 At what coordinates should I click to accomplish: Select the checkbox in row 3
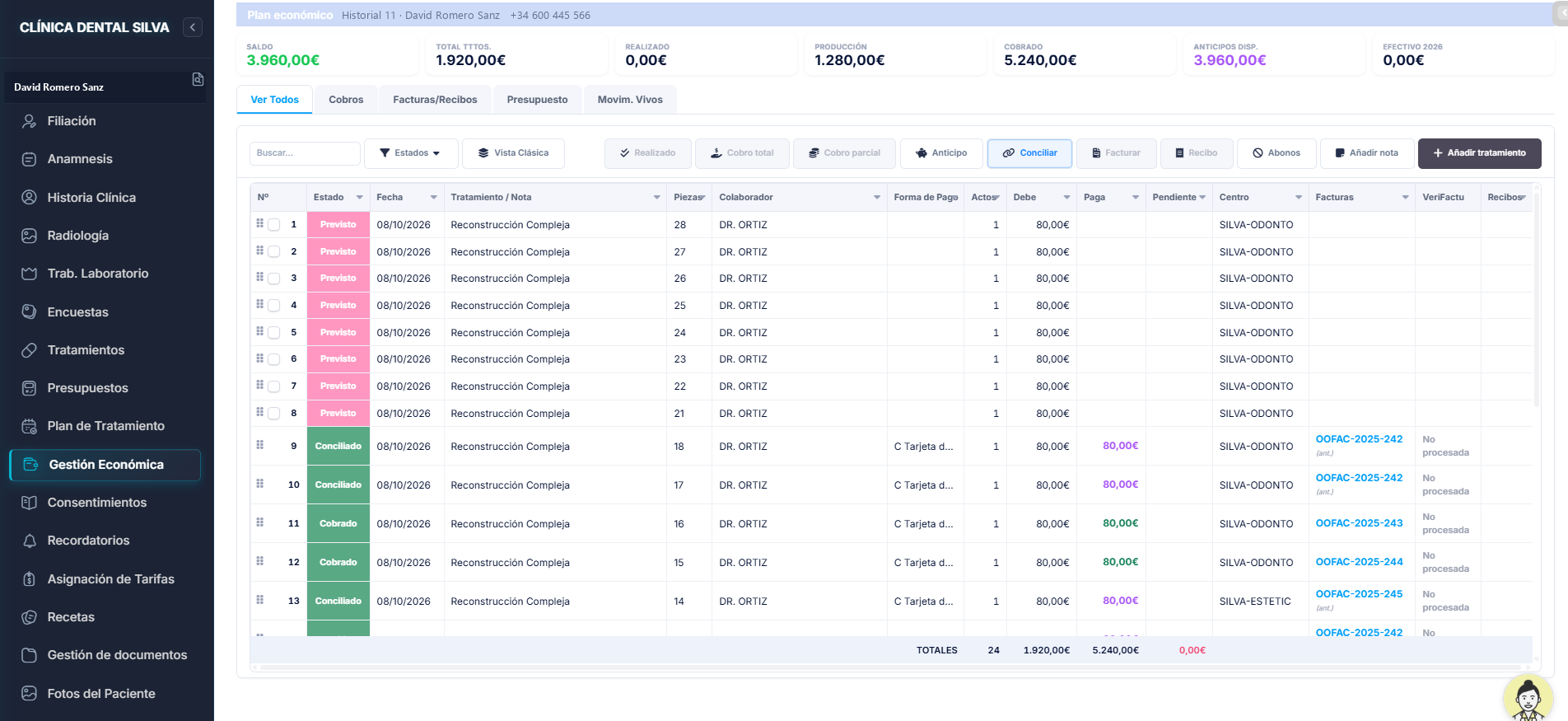coord(274,279)
